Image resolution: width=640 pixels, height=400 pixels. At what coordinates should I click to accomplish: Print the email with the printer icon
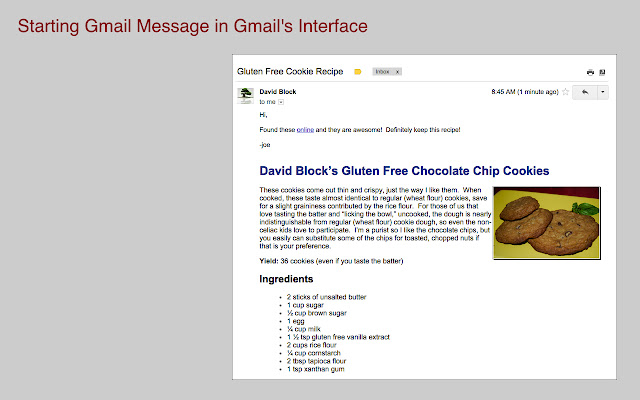point(590,72)
